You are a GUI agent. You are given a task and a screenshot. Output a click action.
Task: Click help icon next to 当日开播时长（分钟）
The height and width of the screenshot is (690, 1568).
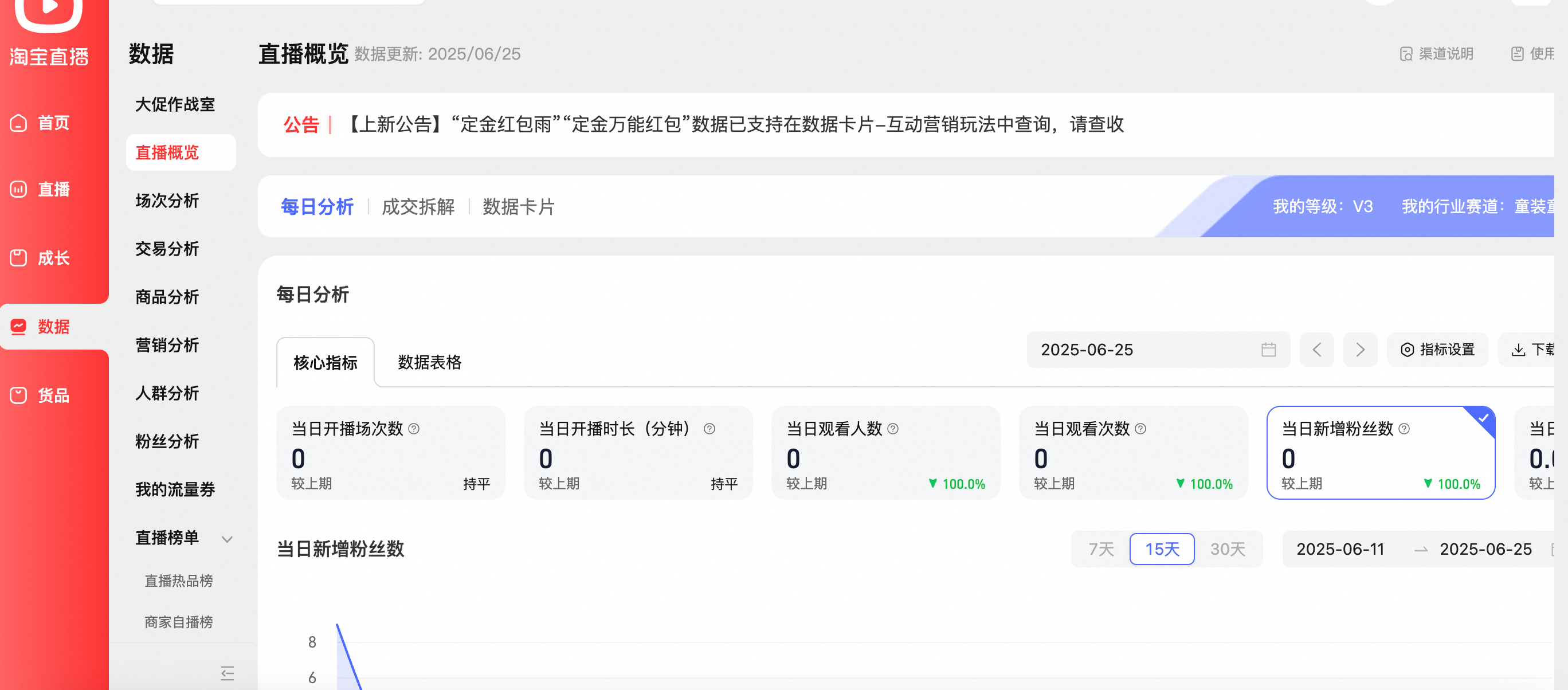709,429
